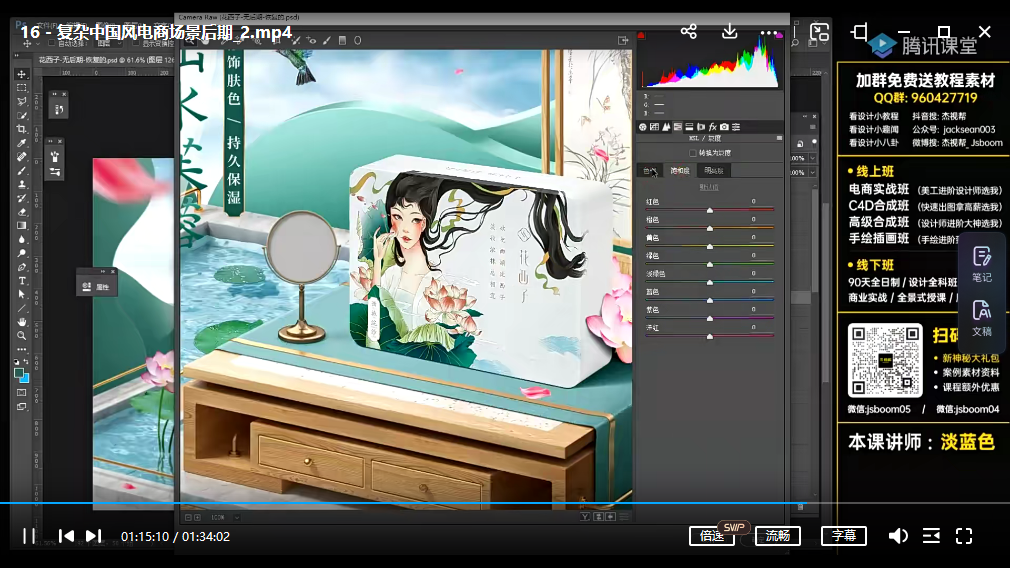The width and height of the screenshot is (1010, 568).
Task: Download the video
Action: (729, 32)
